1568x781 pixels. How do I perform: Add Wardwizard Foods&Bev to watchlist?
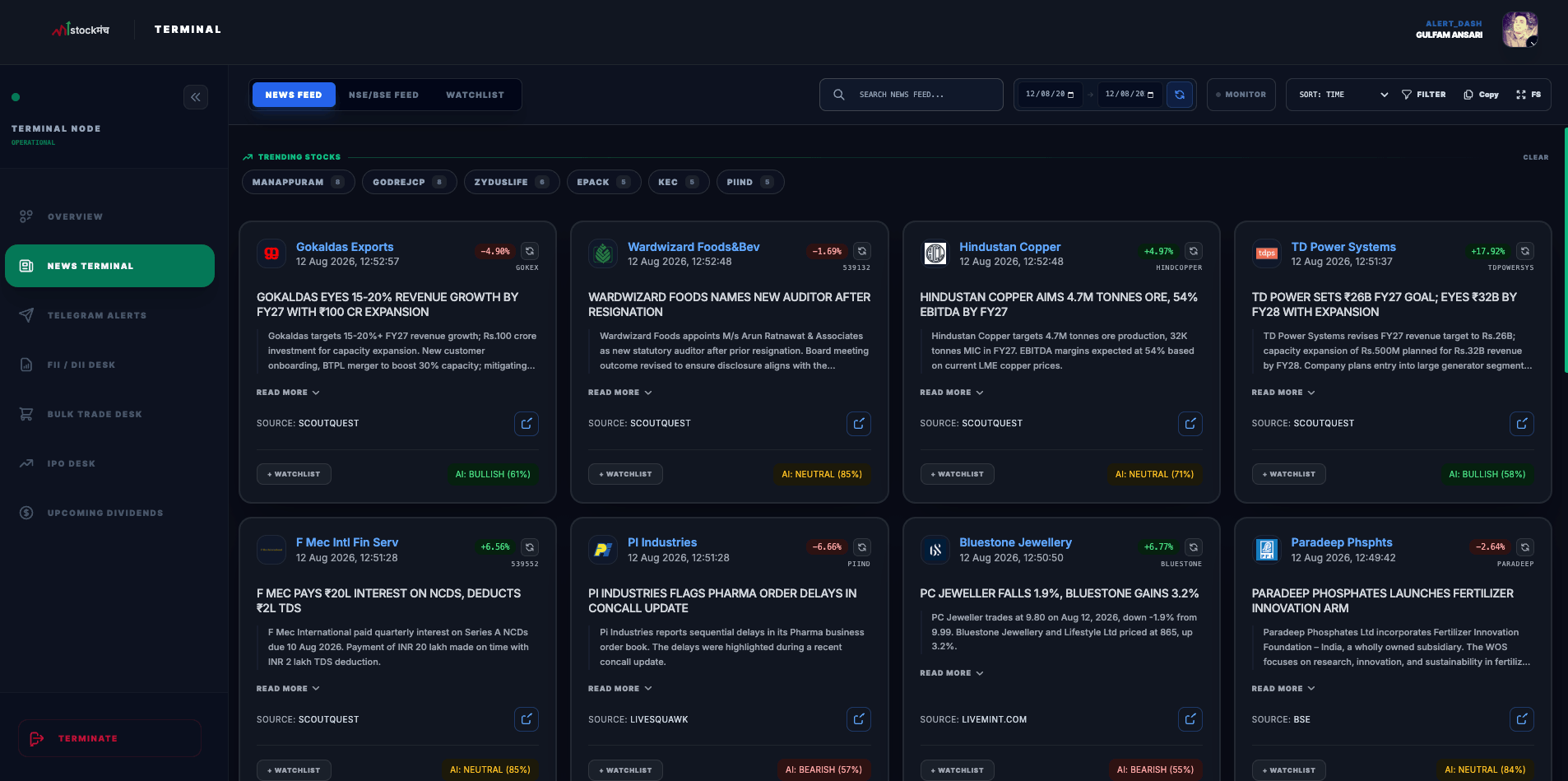click(625, 474)
